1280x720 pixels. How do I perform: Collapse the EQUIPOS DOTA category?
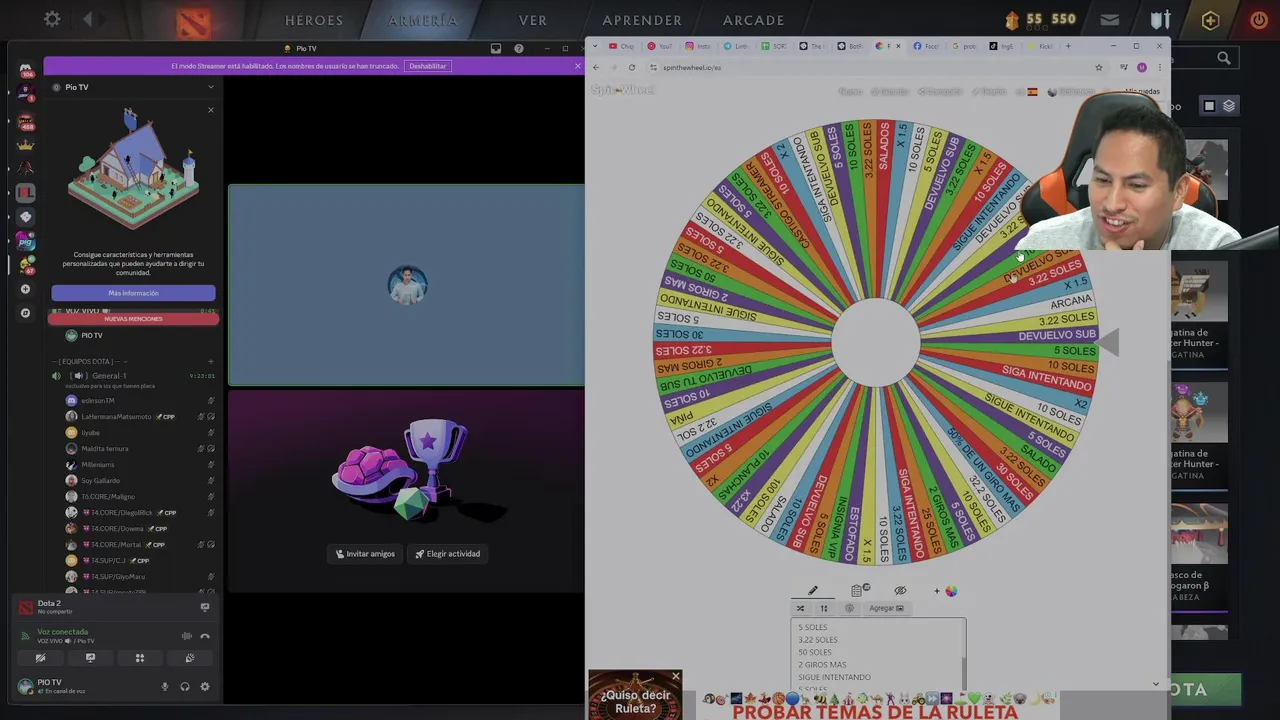coord(90,361)
